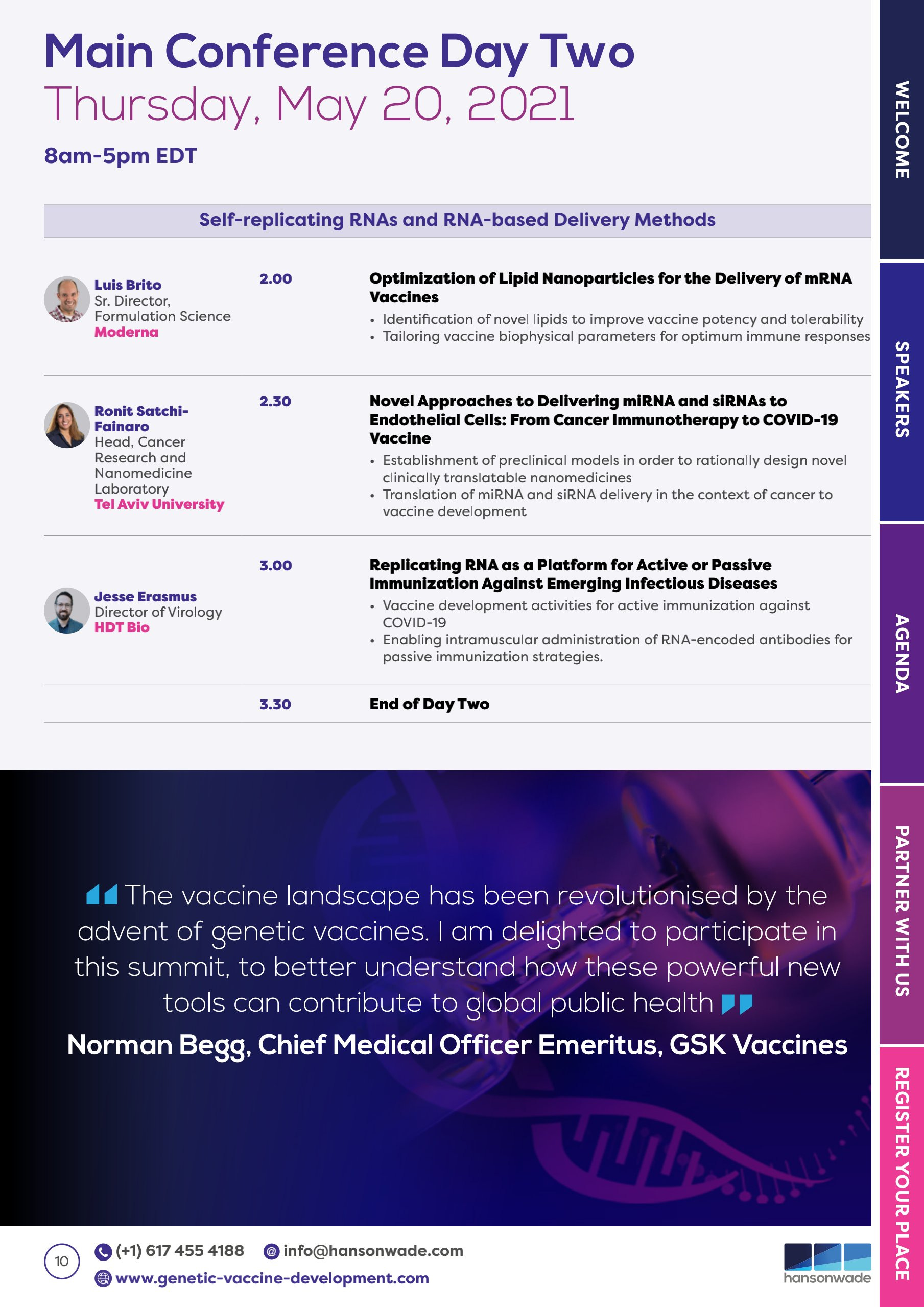Click bullet about establishment of preclinical models

(614, 469)
